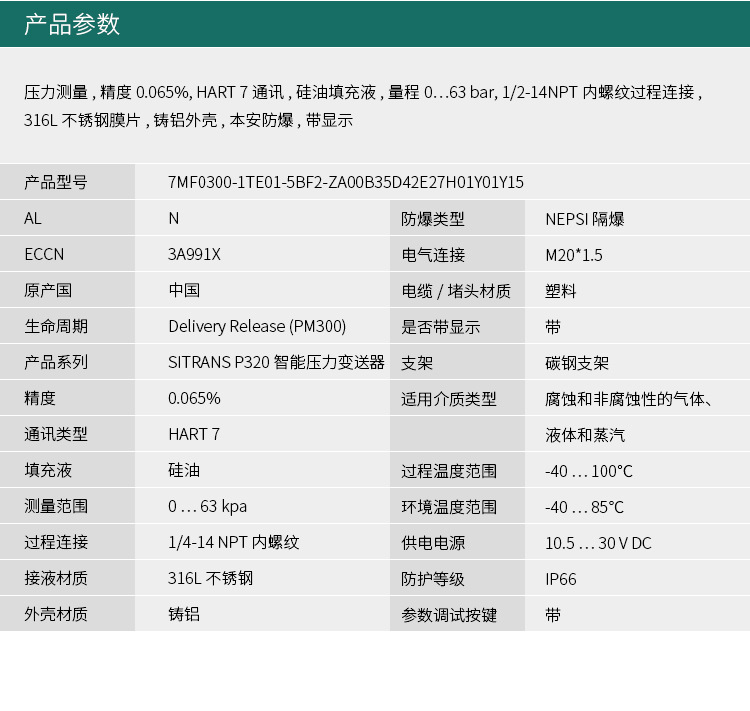Image resolution: width=750 pixels, height=711 pixels.
Task: Click the 测量范围 label
Action: pyautogui.click(x=56, y=506)
